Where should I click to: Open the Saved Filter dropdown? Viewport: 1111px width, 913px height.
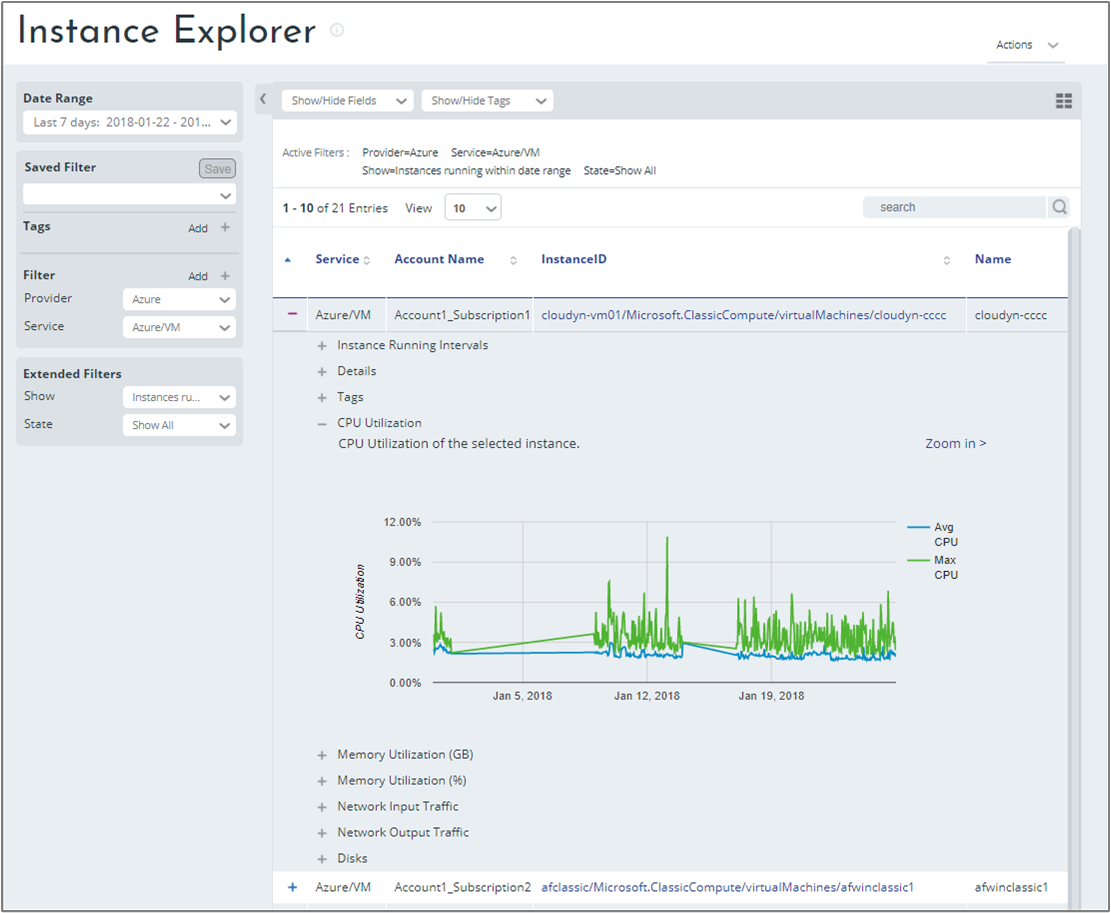(130, 195)
